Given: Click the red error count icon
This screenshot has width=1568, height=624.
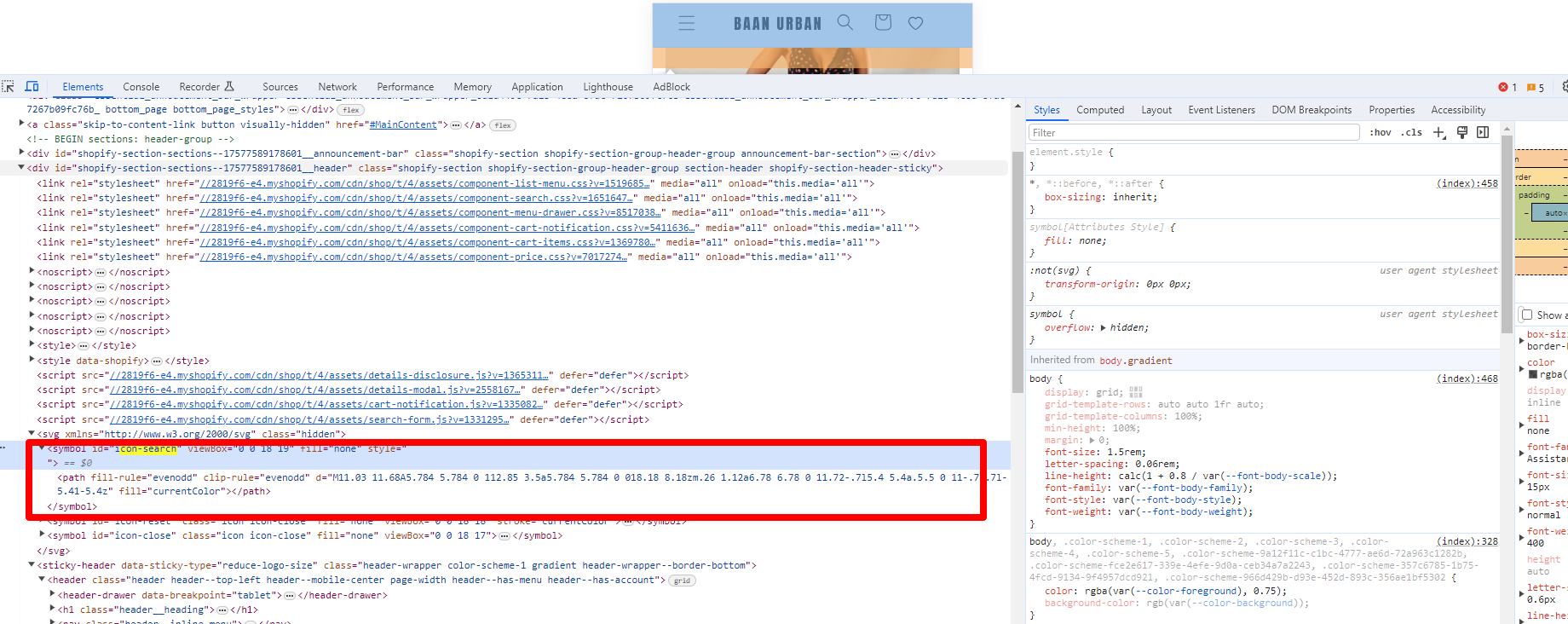Looking at the screenshot, I should (x=1503, y=87).
